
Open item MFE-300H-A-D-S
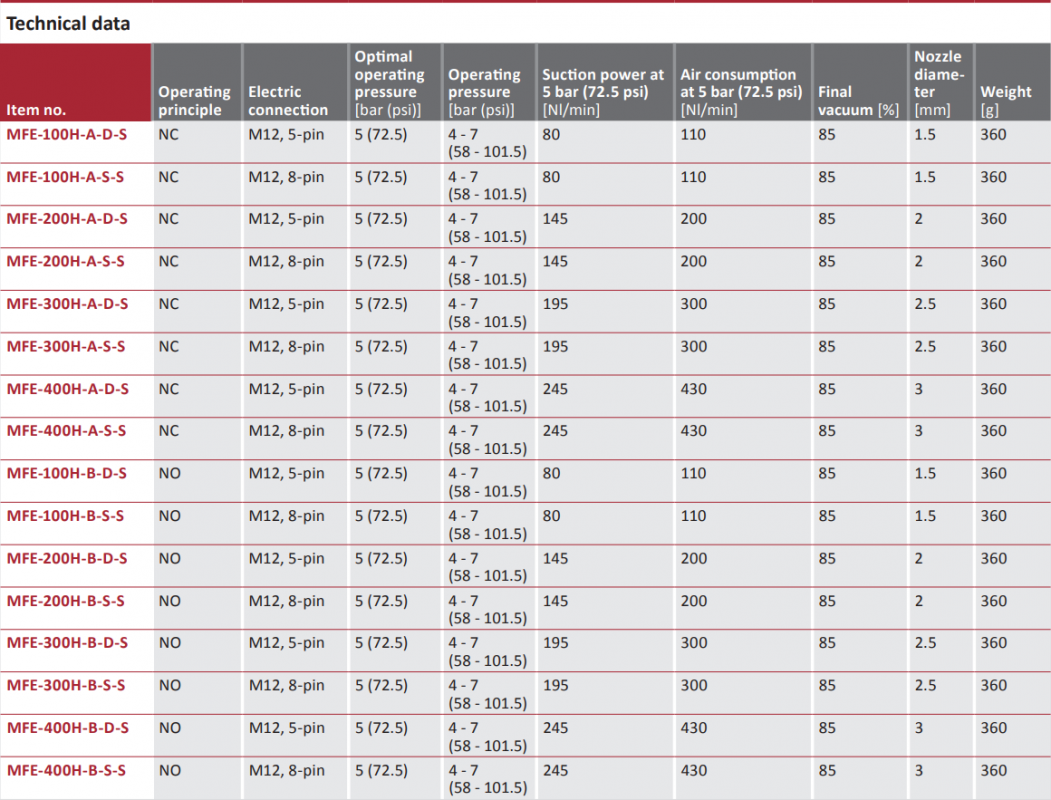[x=67, y=304]
